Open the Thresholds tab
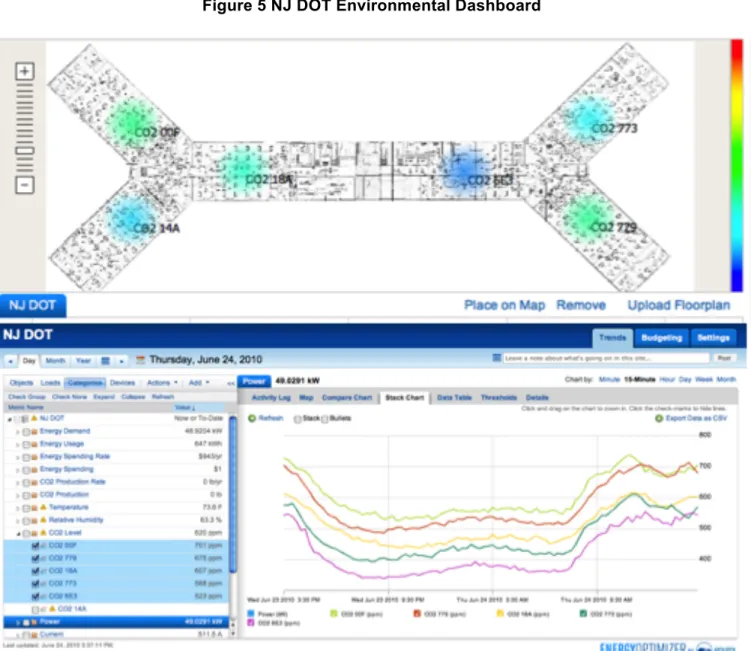This screenshot has height=651, width=751. pos(499,398)
